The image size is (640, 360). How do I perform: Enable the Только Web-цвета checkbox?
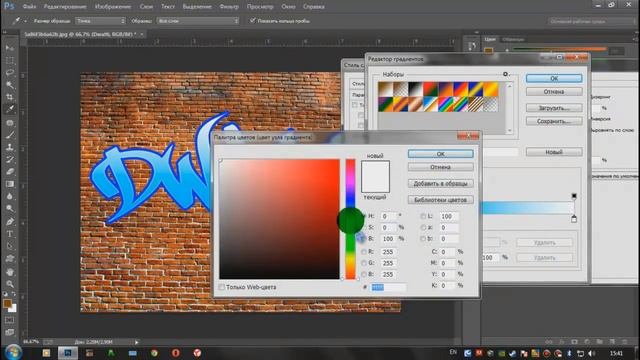[221, 287]
